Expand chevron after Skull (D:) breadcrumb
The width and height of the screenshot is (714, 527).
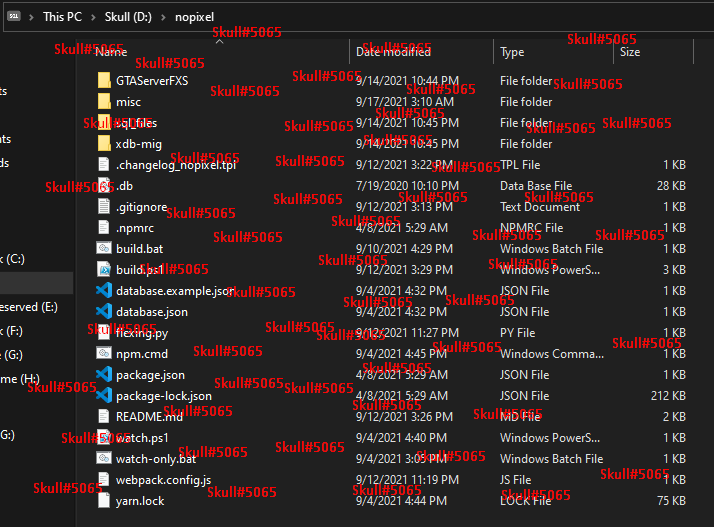pyautogui.click(x=163, y=17)
